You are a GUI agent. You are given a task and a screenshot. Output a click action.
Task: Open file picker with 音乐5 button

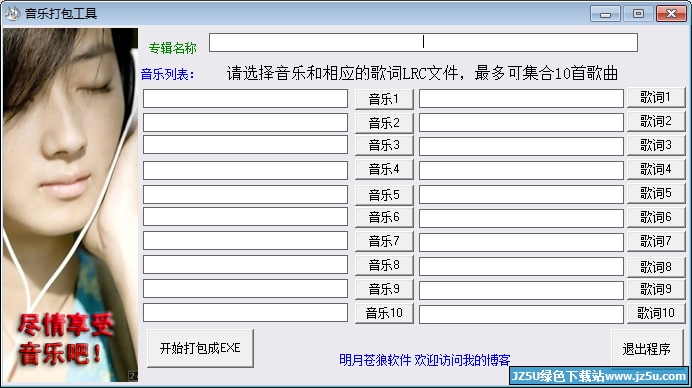(x=384, y=195)
